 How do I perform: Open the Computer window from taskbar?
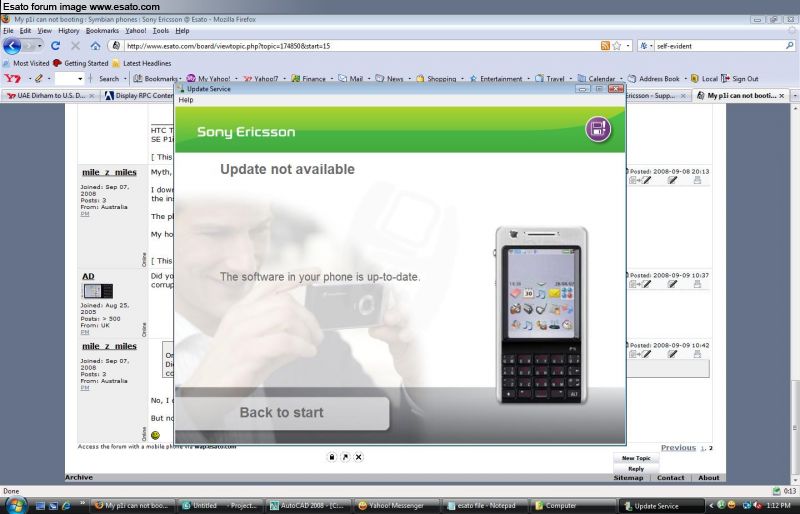573,506
